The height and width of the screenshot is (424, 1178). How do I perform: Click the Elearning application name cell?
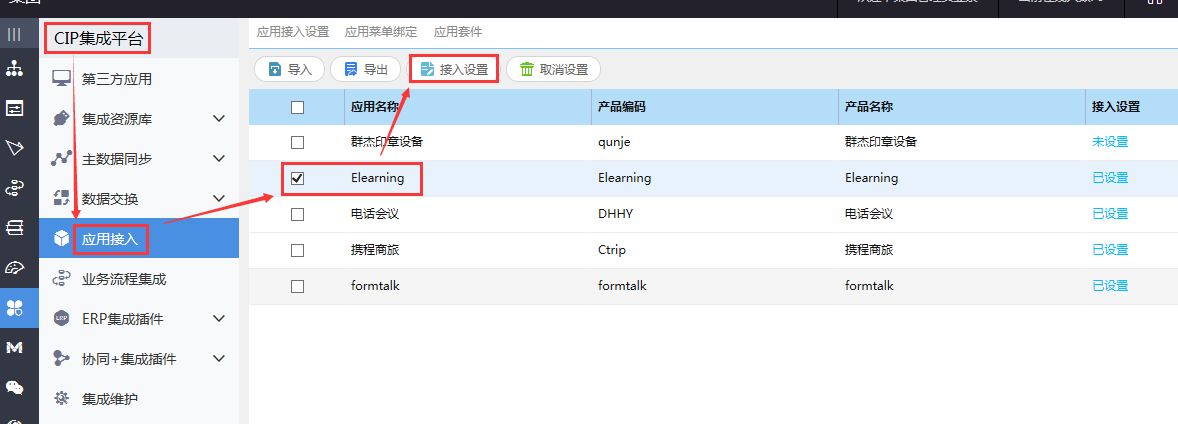point(468,178)
